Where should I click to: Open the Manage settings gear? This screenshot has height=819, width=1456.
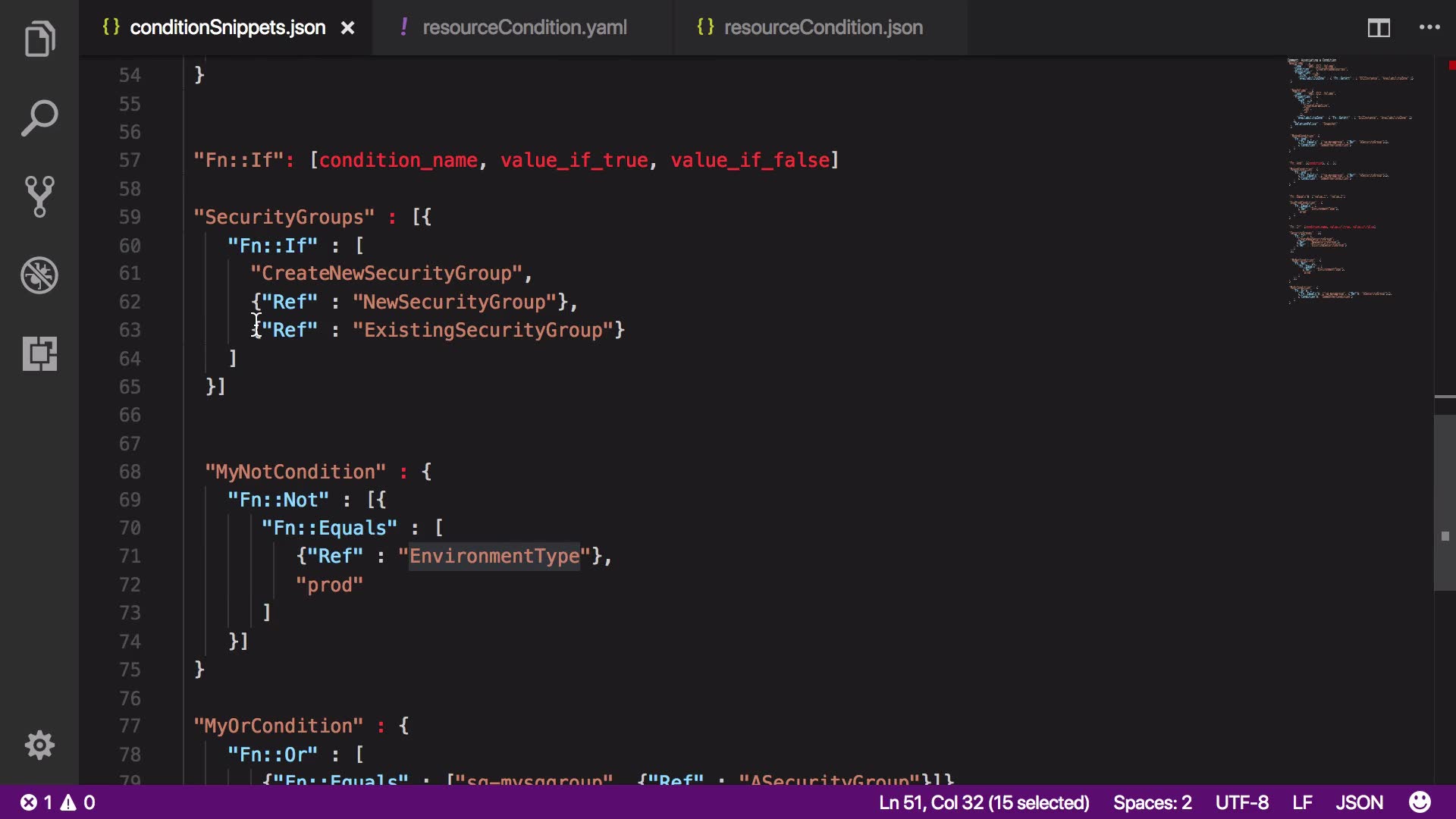coord(39,745)
